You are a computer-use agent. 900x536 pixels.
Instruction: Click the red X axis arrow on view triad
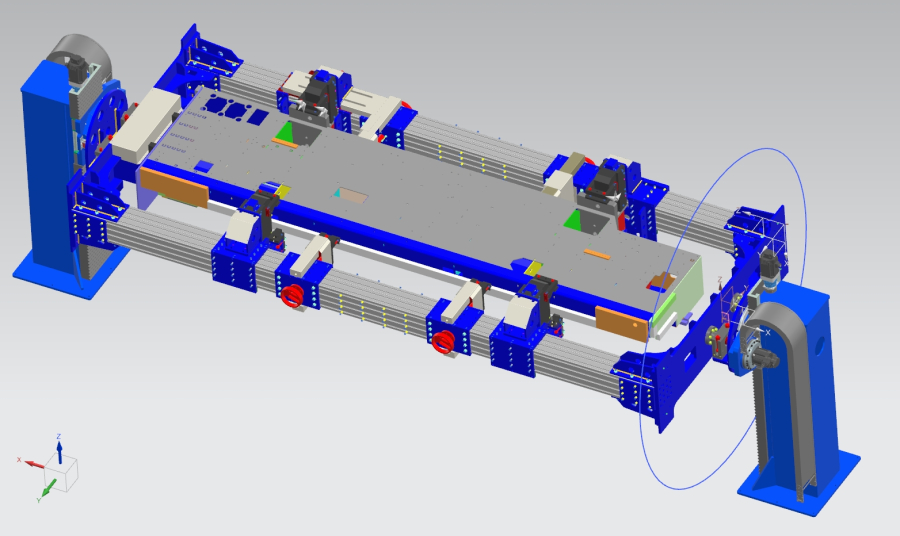29,464
